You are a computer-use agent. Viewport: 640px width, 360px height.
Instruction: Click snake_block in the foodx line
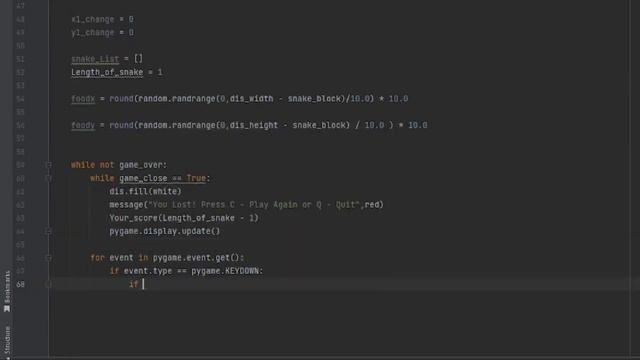click(314, 99)
